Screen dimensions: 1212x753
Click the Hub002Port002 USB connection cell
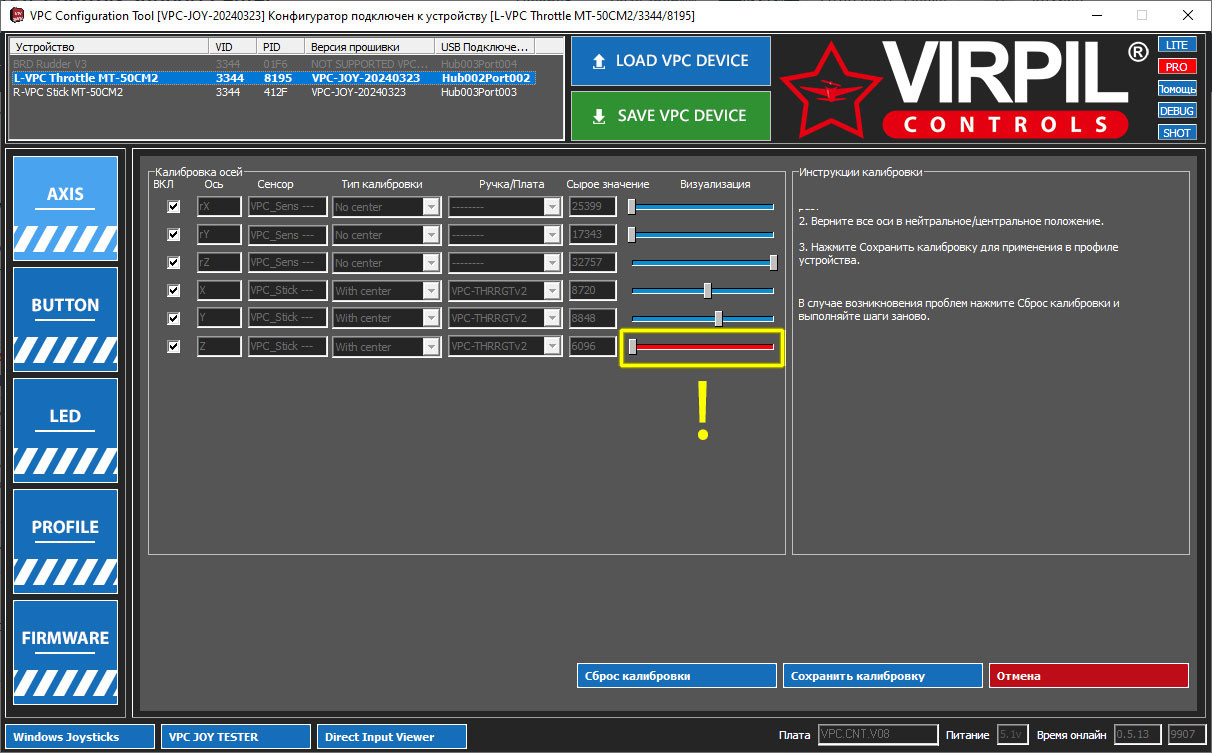pos(487,78)
